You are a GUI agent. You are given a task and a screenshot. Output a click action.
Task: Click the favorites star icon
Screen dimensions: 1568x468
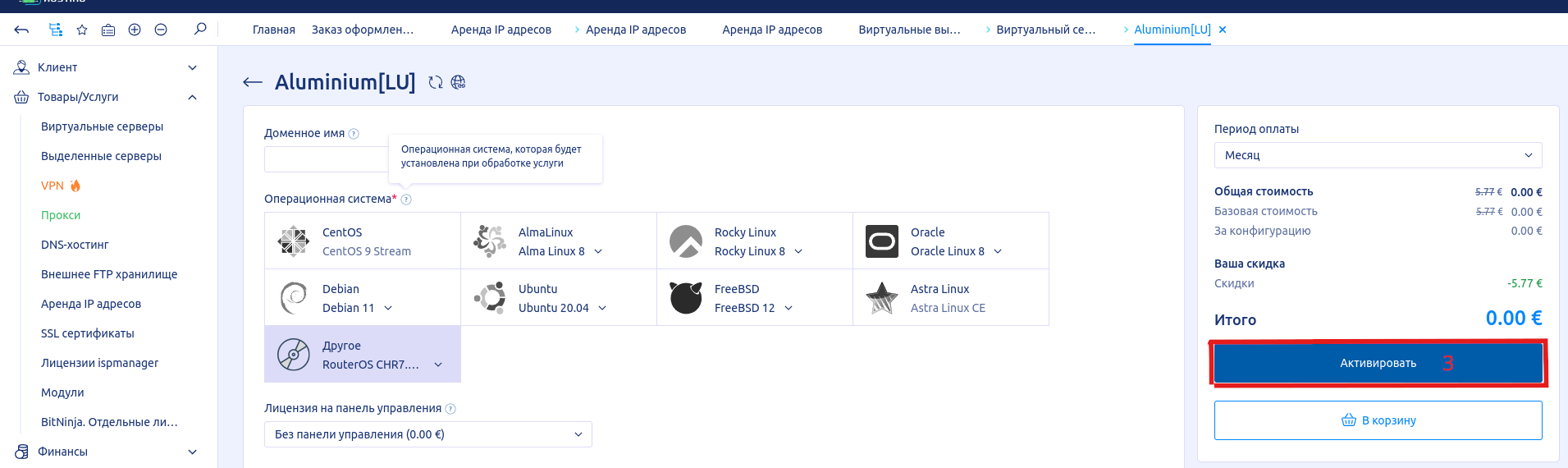[82, 30]
